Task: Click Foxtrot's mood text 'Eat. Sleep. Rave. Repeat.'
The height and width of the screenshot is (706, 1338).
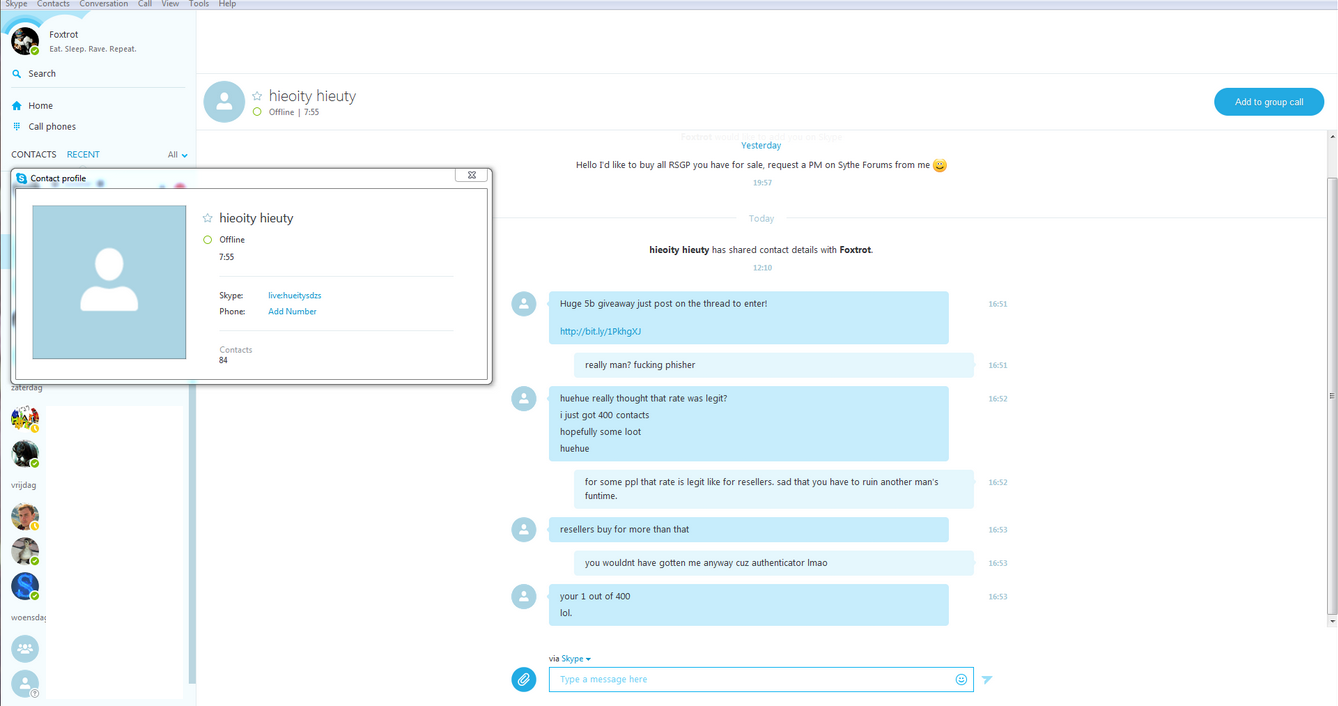Action: click(93, 49)
